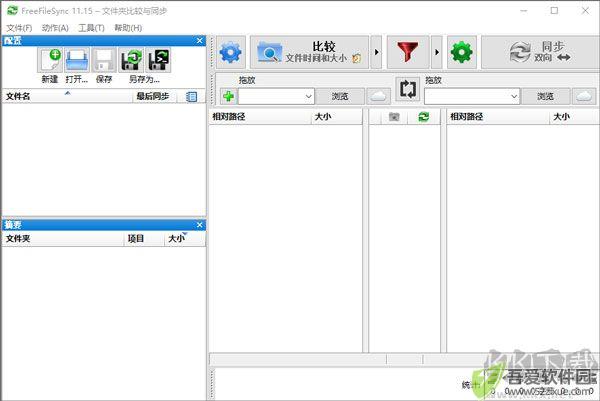Swap sides using the arrows icon
600x401 pixels.
pyautogui.click(x=408, y=89)
